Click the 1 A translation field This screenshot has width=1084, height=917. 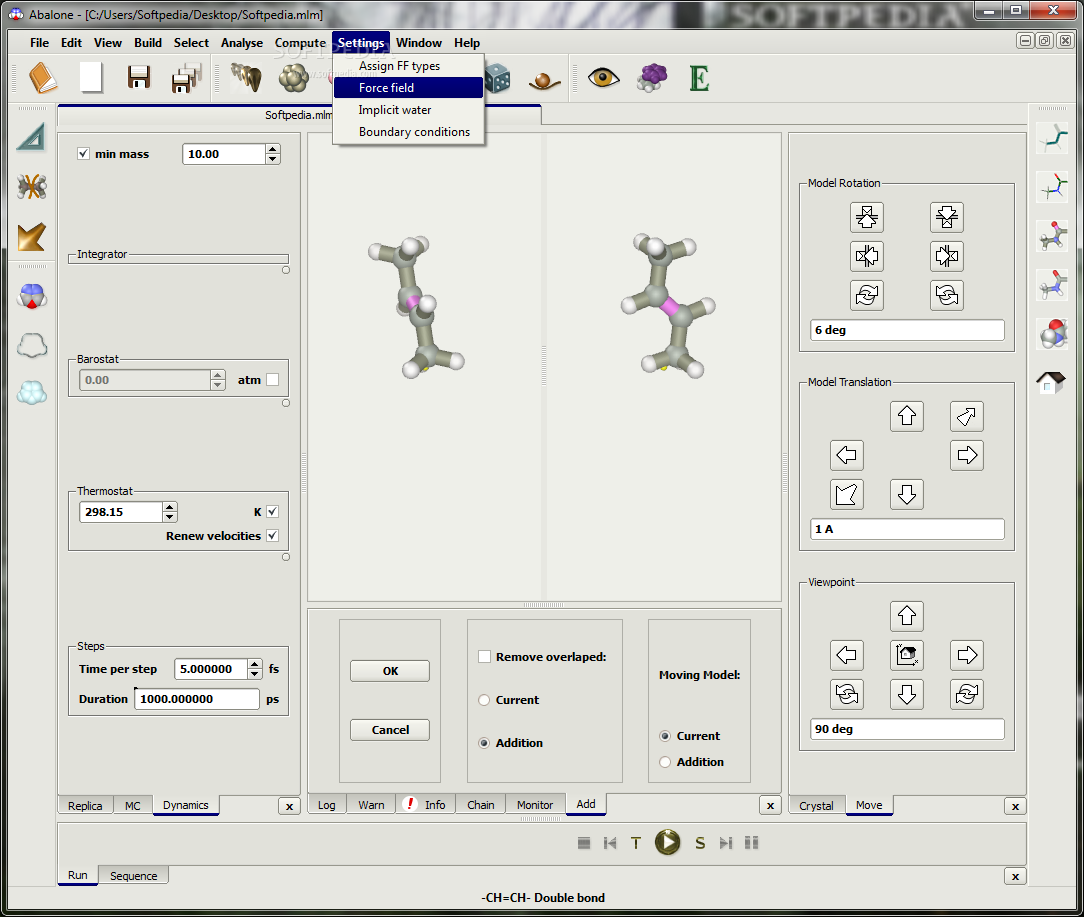point(906,529)
